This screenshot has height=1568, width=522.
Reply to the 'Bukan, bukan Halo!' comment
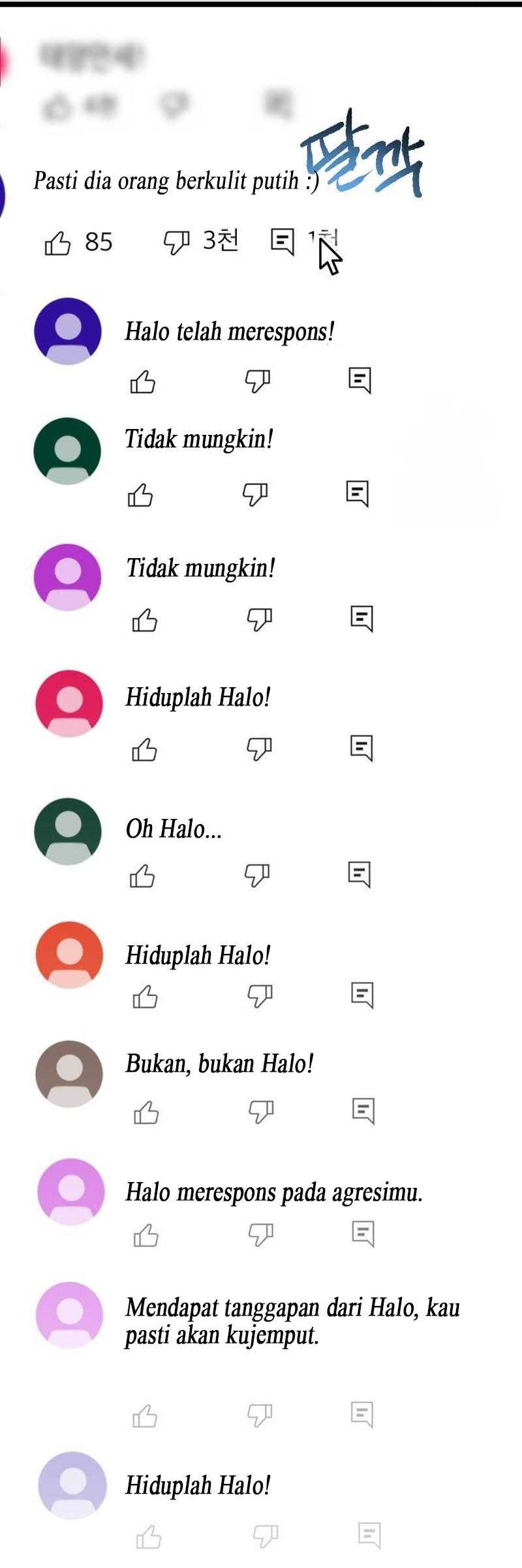[363, 1111]
